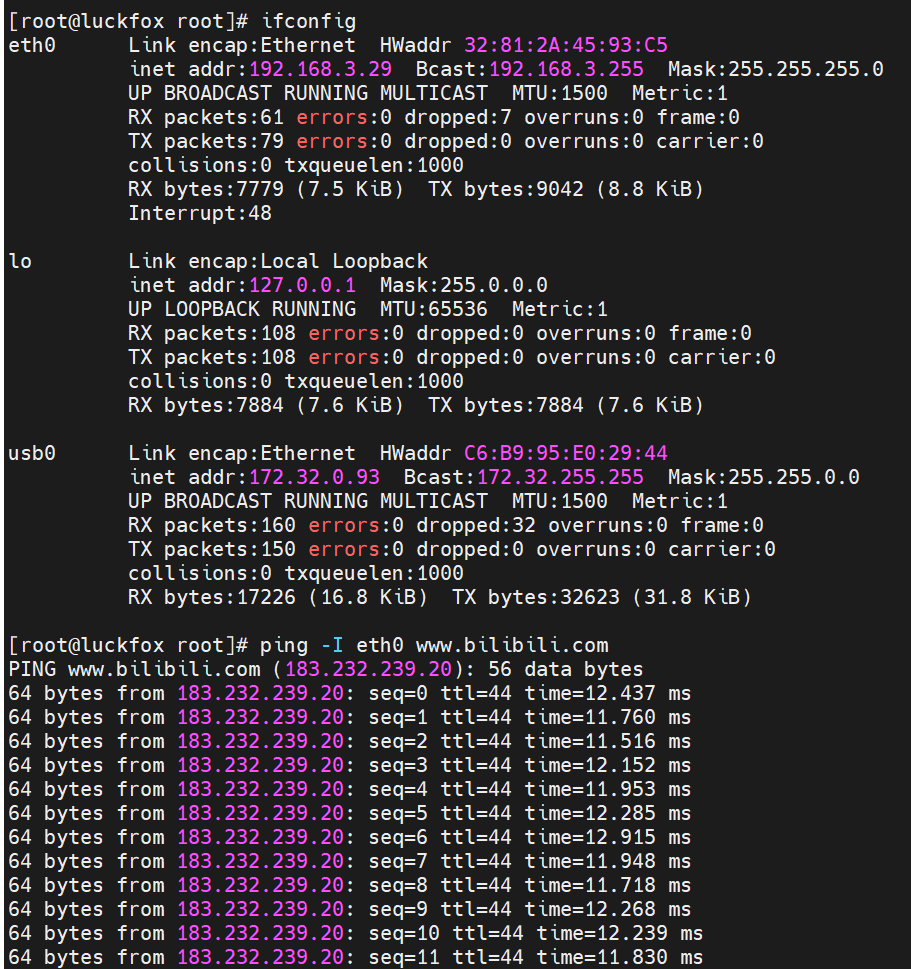Click the eth0 MAC address 32:81:2A:45:93:C5
This screenshot has height=969, width=911.
pos(566,45)
